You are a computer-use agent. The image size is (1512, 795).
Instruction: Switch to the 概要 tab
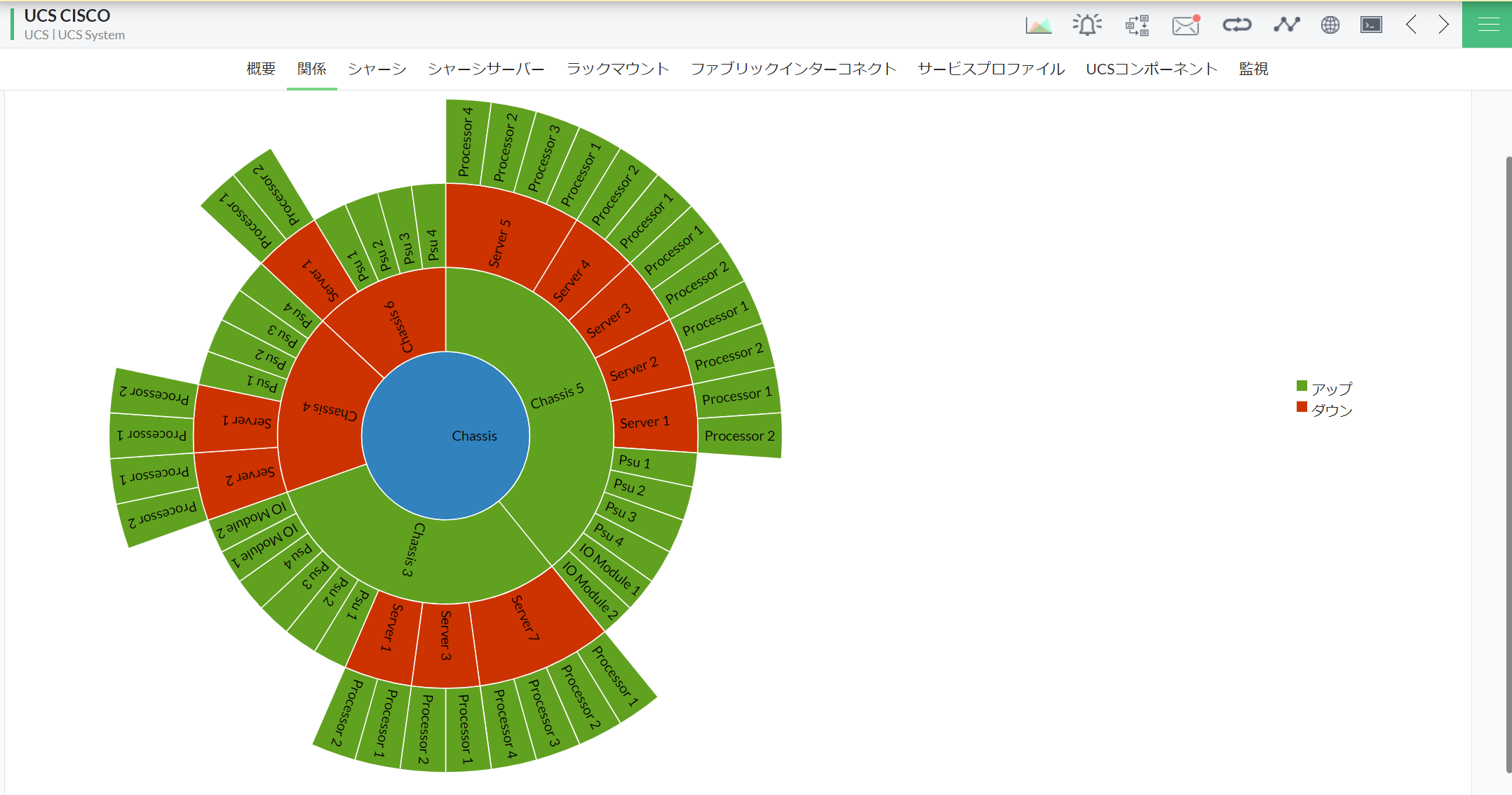(x=261, y=69)
